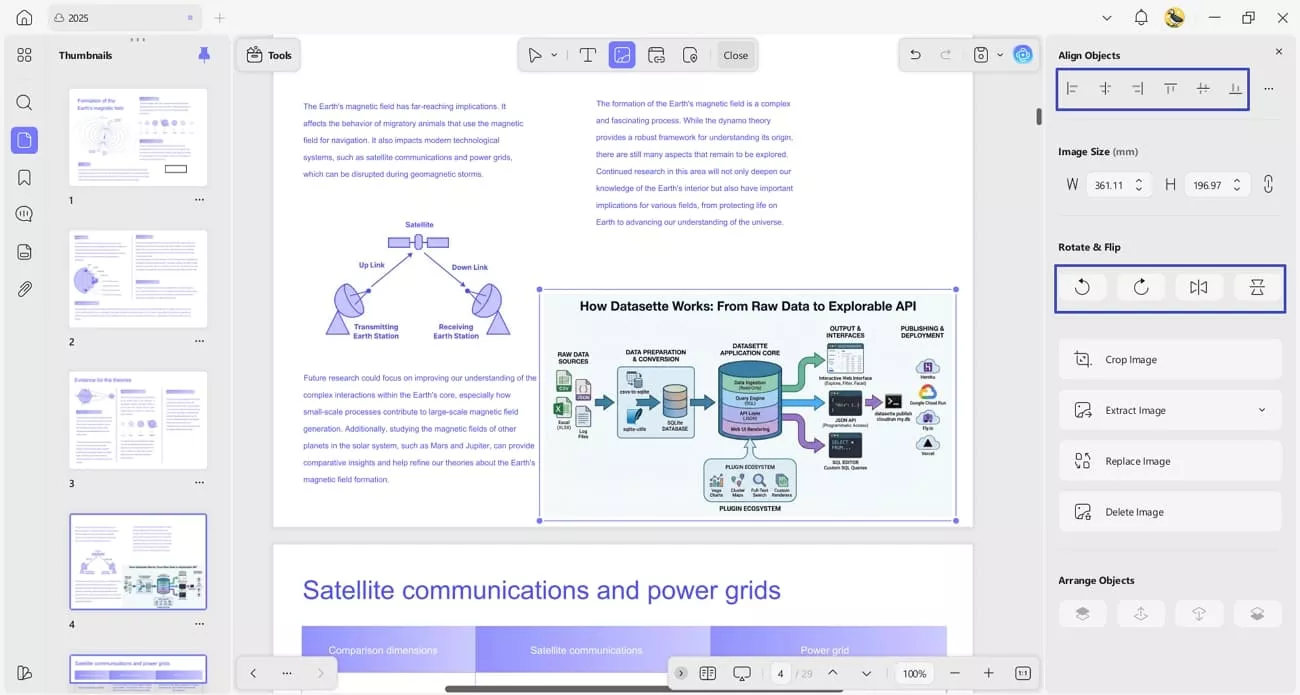Open the 100% zoom level dropdown
Screen dimensions: 1300x695
pyautogui.click(x=914, y=673)
